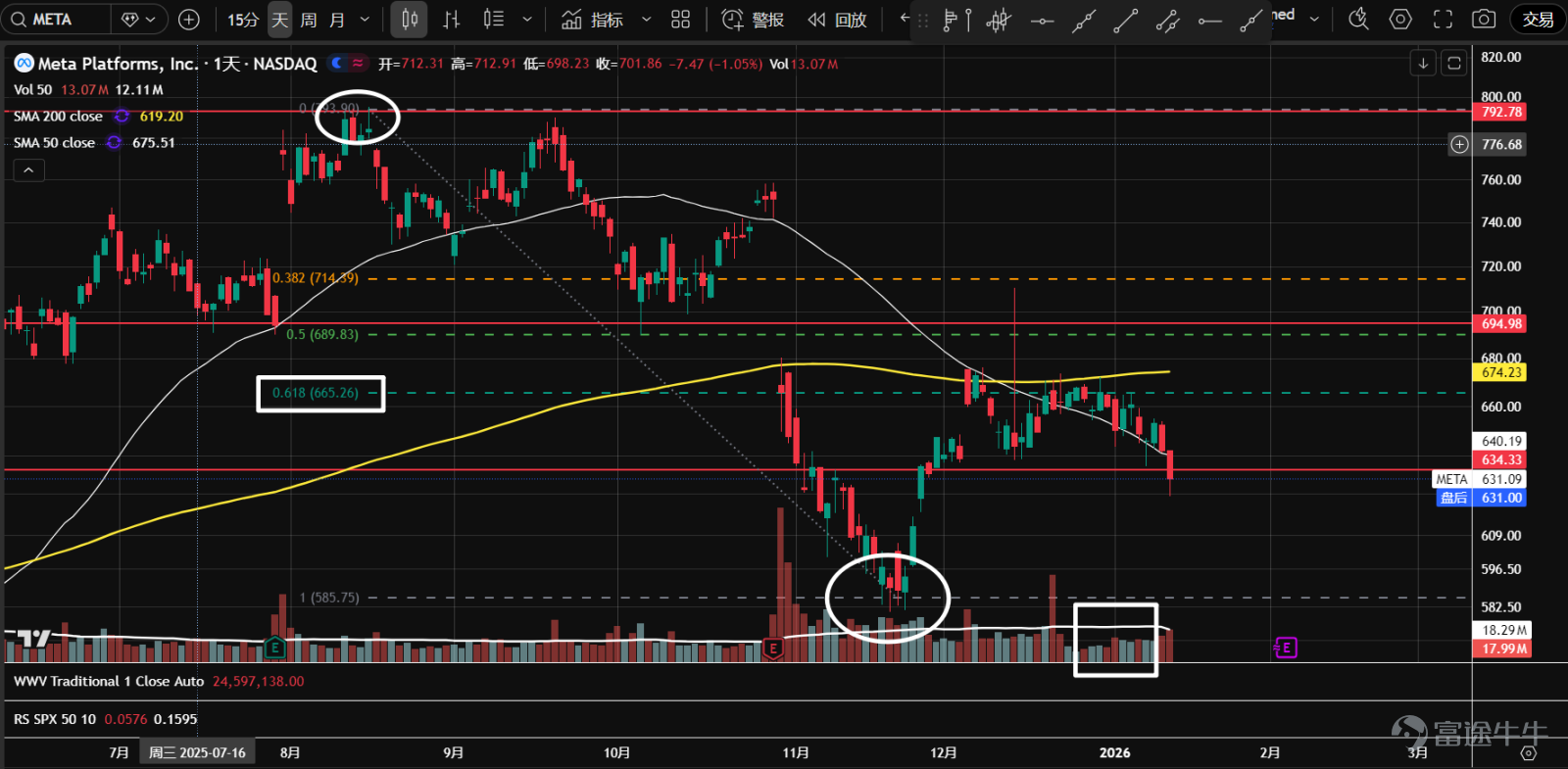Click the 盘后 631.00 after-hours label
Viewport: 1568px width, 769px height.
[x=1481, y=498]
